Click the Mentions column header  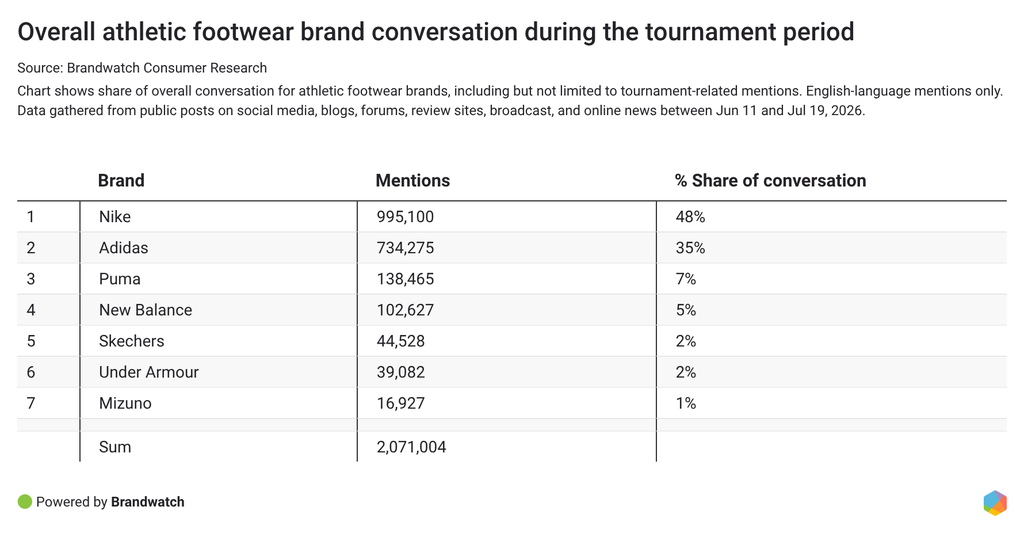413,180
